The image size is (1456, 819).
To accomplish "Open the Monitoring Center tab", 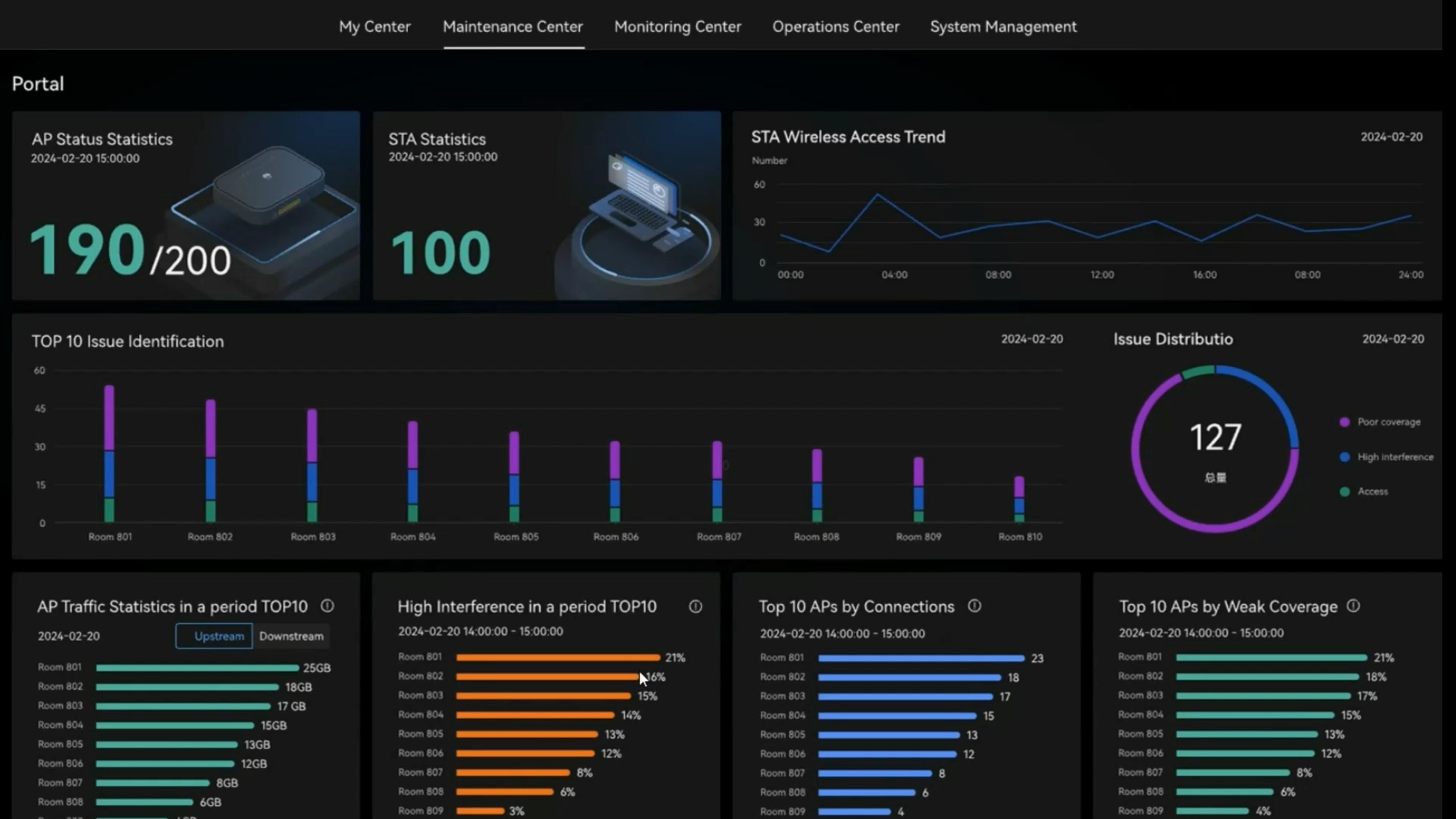I will click(677, 27).
